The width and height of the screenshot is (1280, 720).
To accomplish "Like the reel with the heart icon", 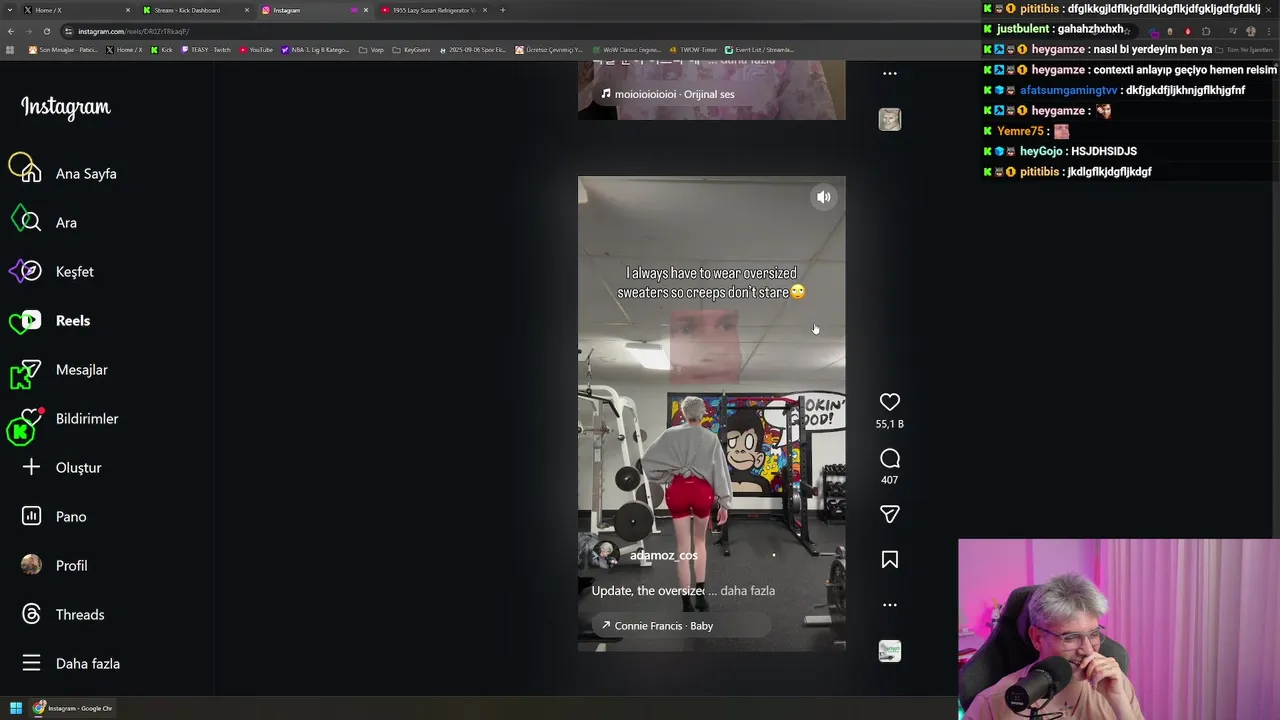I will (x=890, y=402).
